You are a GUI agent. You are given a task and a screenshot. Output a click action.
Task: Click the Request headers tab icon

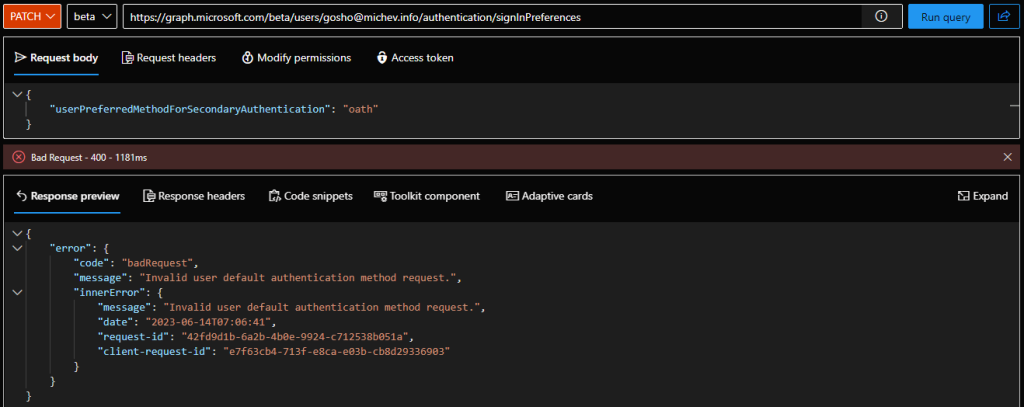(x=127, y=58)
